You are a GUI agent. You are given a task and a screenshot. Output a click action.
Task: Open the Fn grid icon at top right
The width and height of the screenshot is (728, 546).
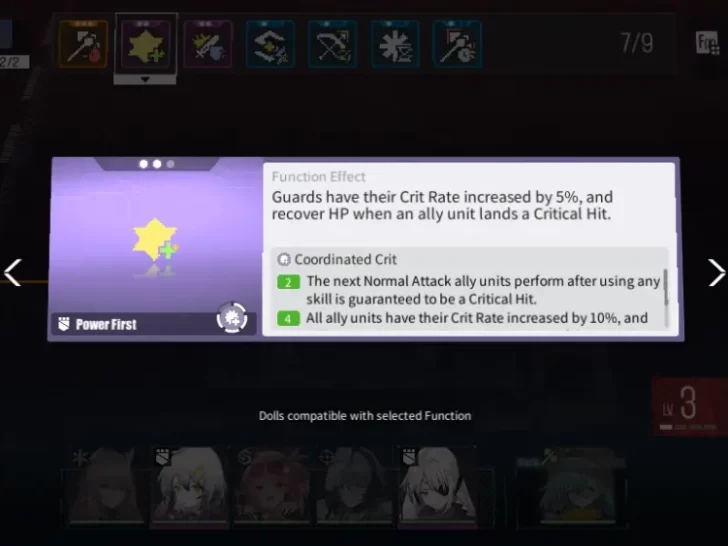point(707,43)
